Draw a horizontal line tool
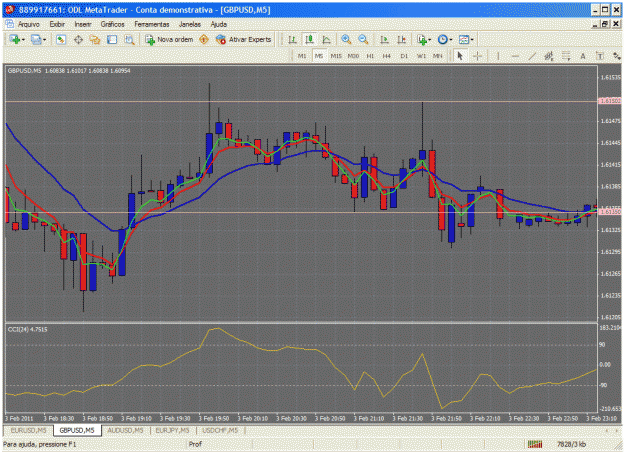 (515, 56)
